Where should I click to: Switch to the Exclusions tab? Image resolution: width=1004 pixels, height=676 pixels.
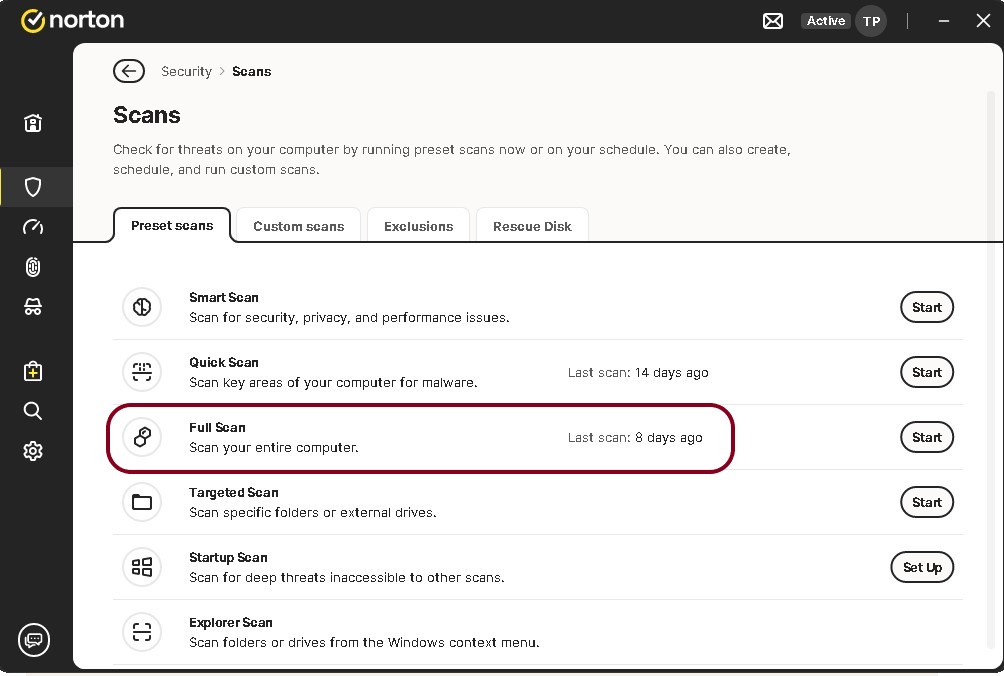point(418,226)
